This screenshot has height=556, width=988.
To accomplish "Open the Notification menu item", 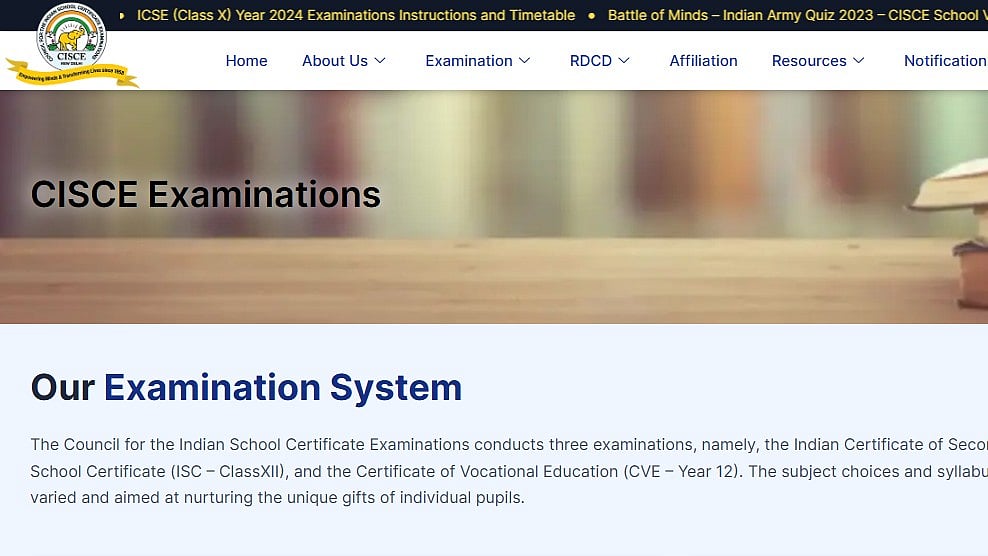I will 944,61.
